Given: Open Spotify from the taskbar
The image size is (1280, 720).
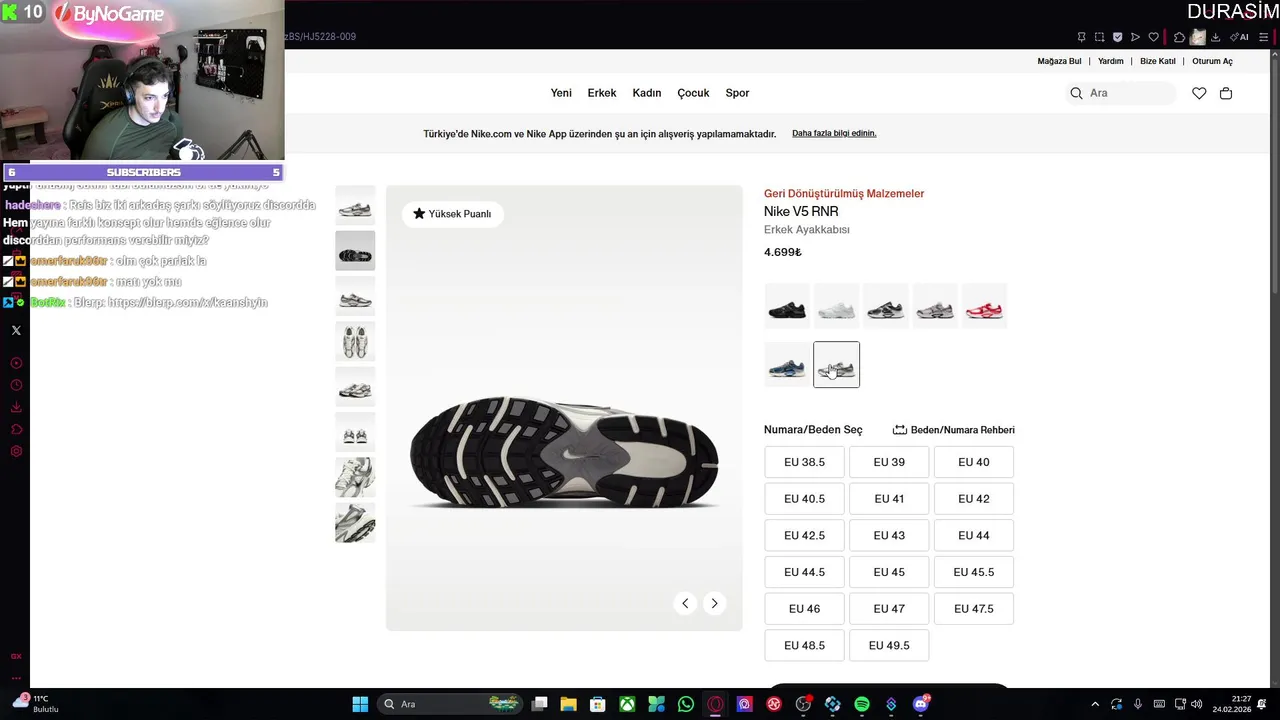Looking at the screenshot, I should [862, 704].
